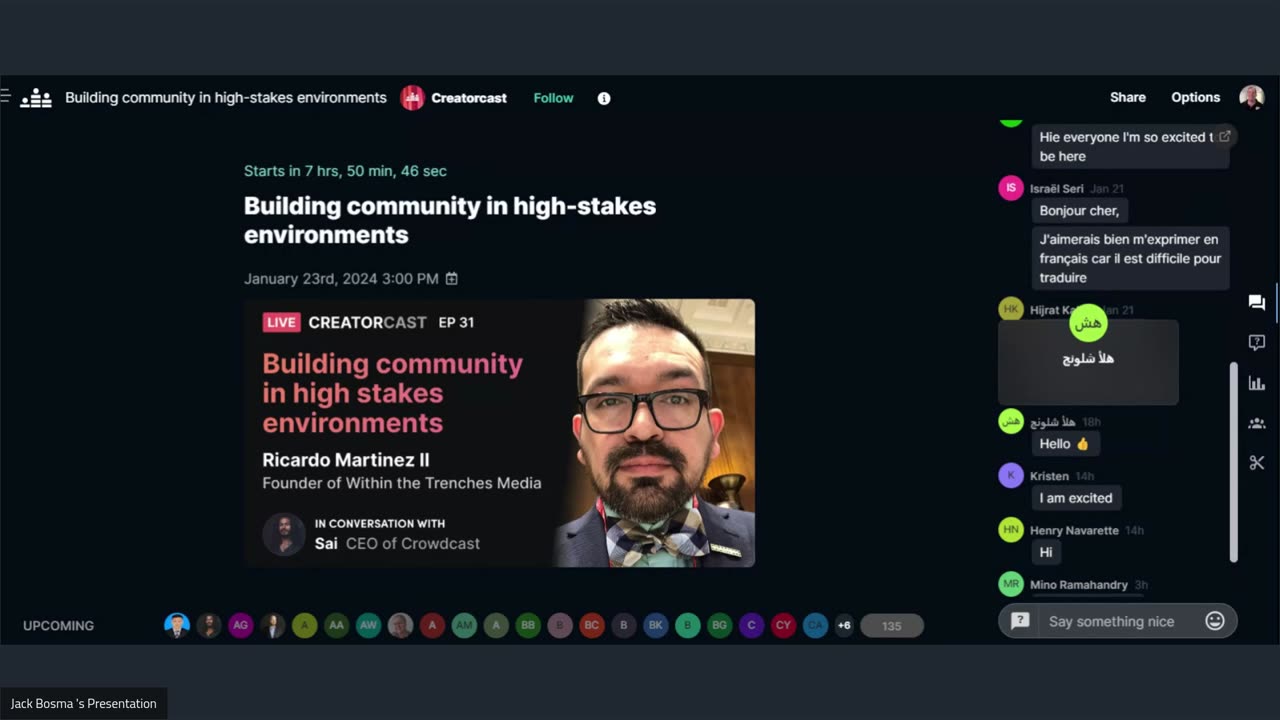The height and width of the screenshot is (720, 1280).
Task: Select the AG attendee avatar
Action: click(x=241, y=626)
